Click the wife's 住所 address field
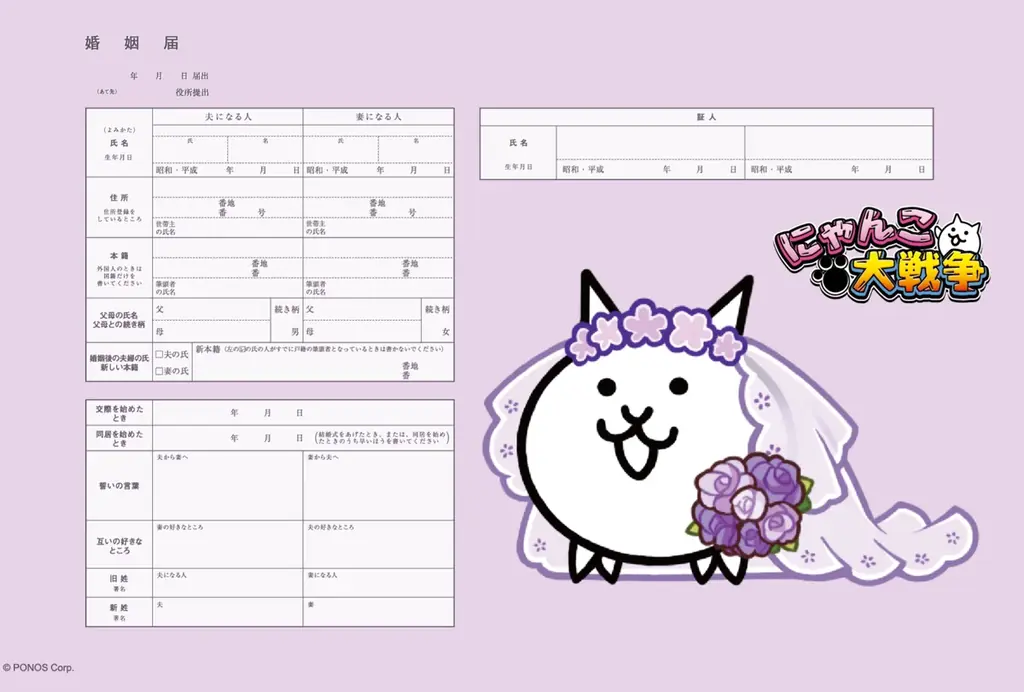Viewport: 1024px width, 692px height. [379, 198]
